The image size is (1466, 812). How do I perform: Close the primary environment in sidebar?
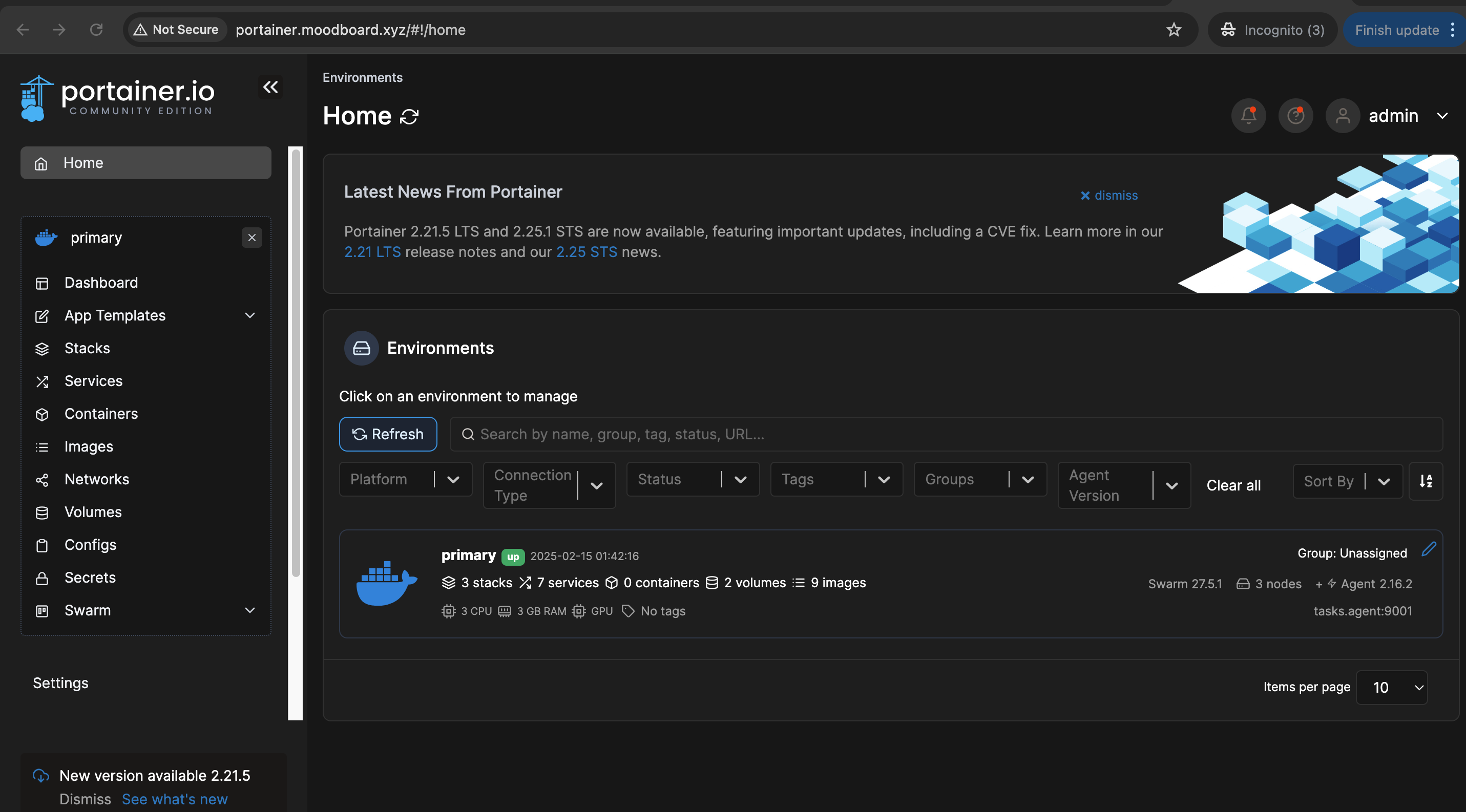[x=252, y=238]
